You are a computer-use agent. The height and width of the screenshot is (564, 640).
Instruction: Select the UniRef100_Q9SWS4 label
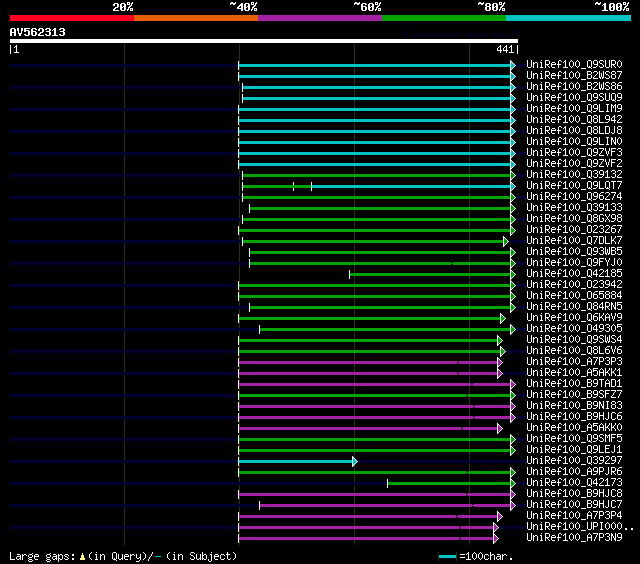coord(574,340)
